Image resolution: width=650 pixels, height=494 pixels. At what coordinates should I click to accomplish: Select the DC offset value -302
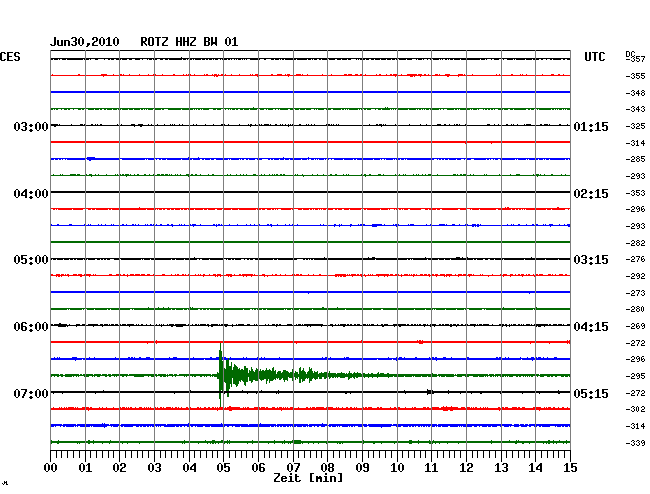coord(635,409)
